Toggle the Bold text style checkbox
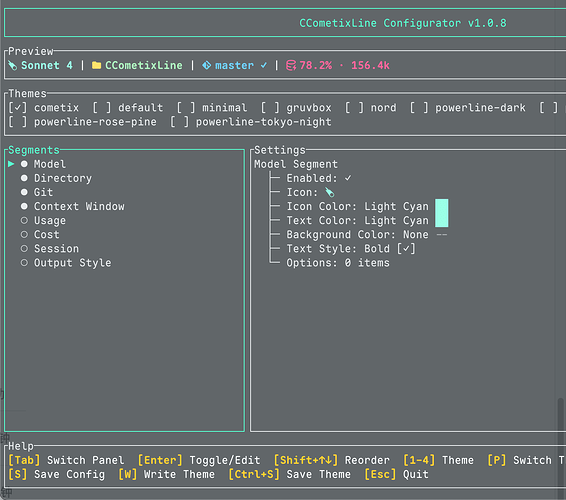 coord(406,249)
